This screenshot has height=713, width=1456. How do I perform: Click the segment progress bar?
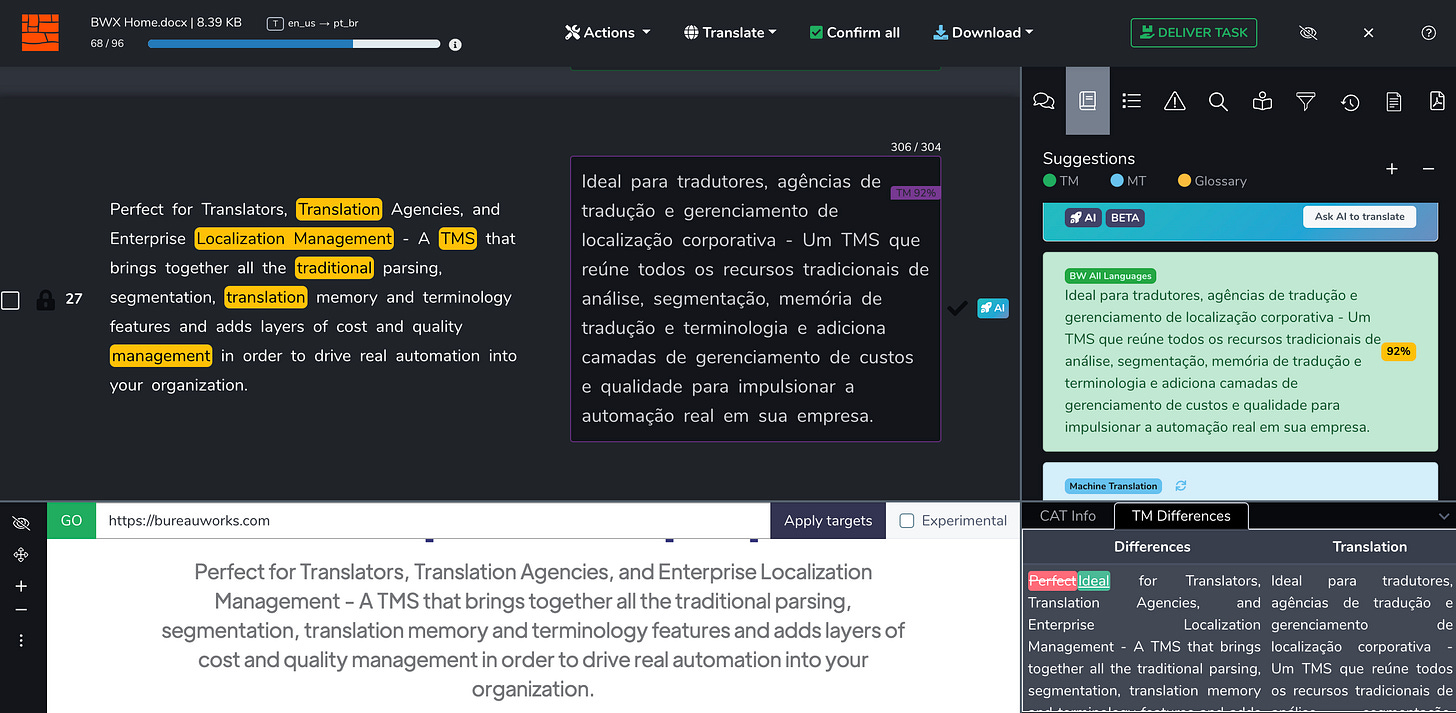click(x=294, y=44)
